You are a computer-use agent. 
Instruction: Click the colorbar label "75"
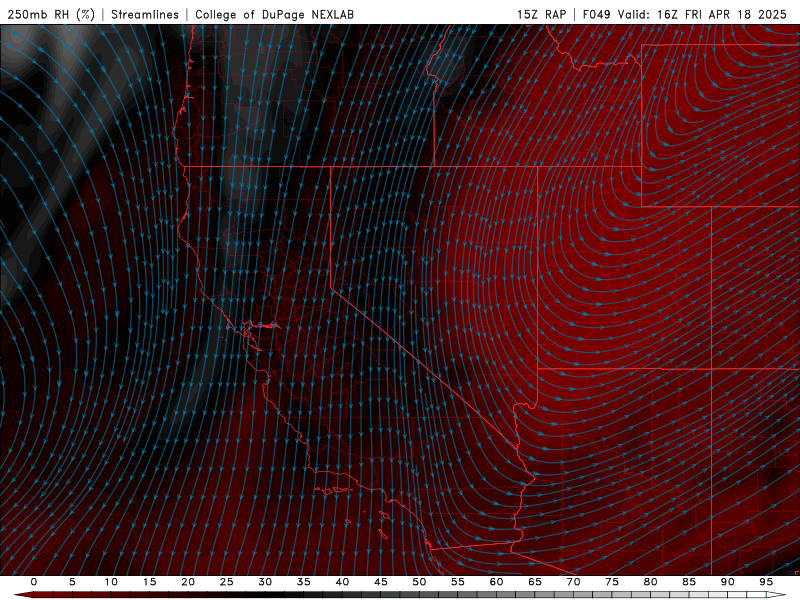pyautogui.click(x=612, y=582)
